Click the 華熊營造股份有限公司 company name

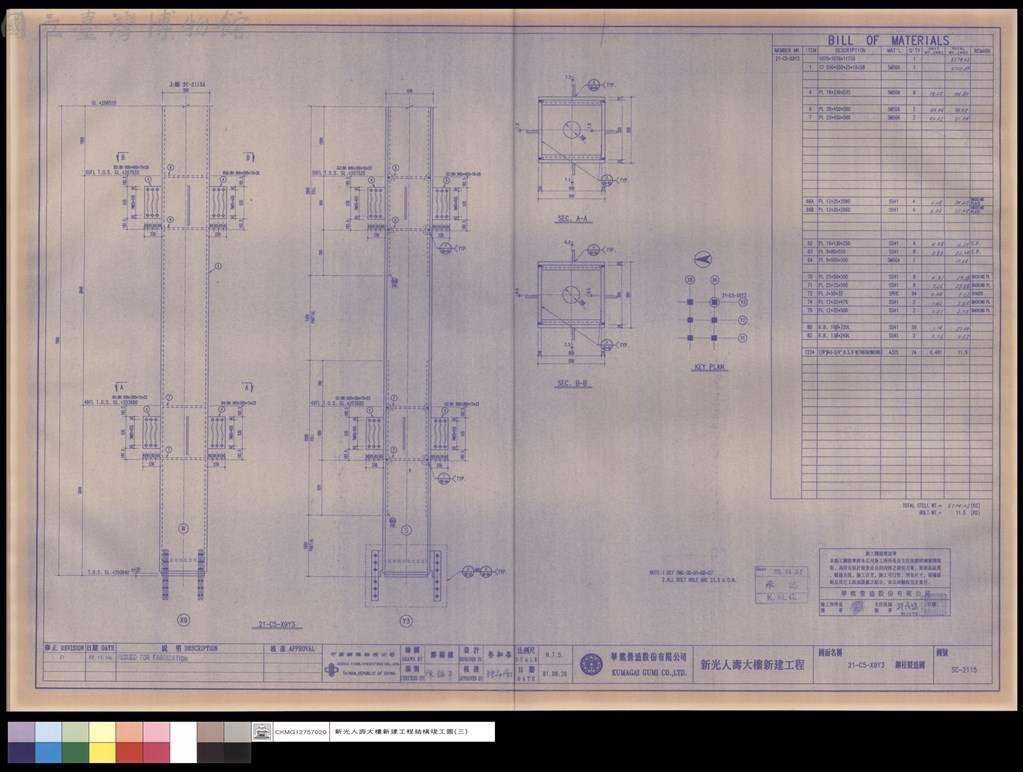coord(649,657)
